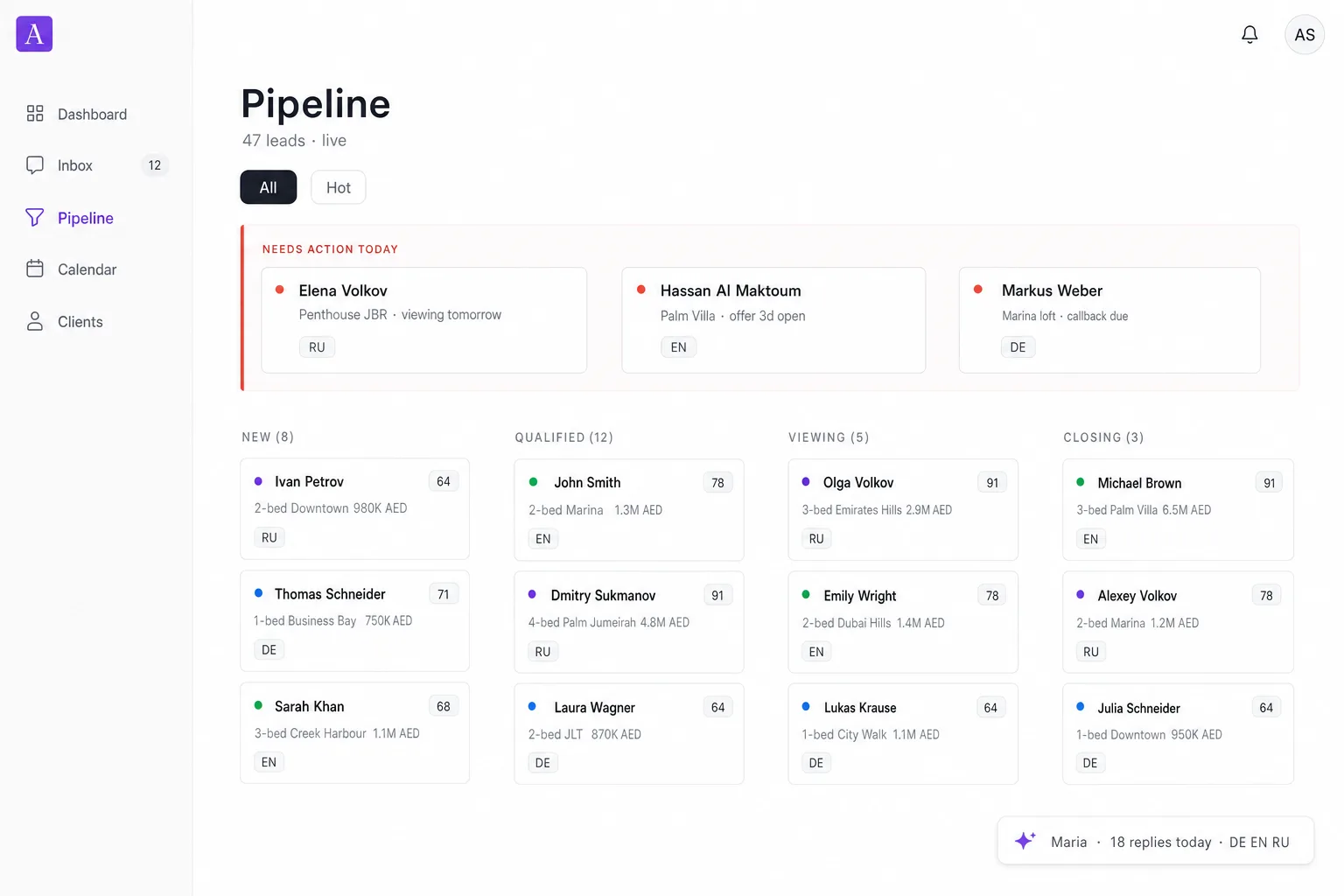The image size is (1344, 896).
Task: Click the '47 leads · live' subtitle
Action: pos(294,141)
